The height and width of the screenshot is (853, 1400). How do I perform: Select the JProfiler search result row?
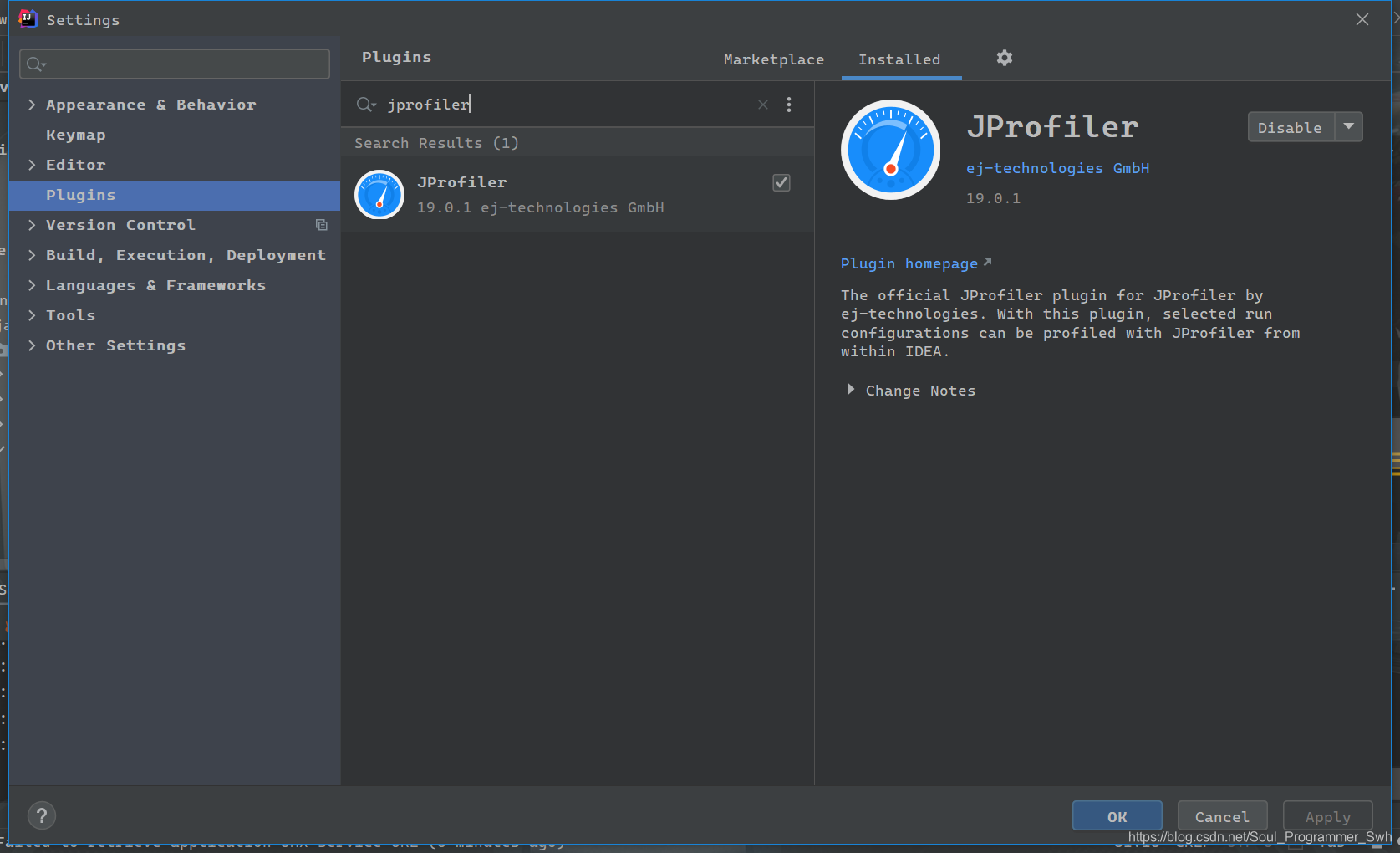click(x=578, y=194)
